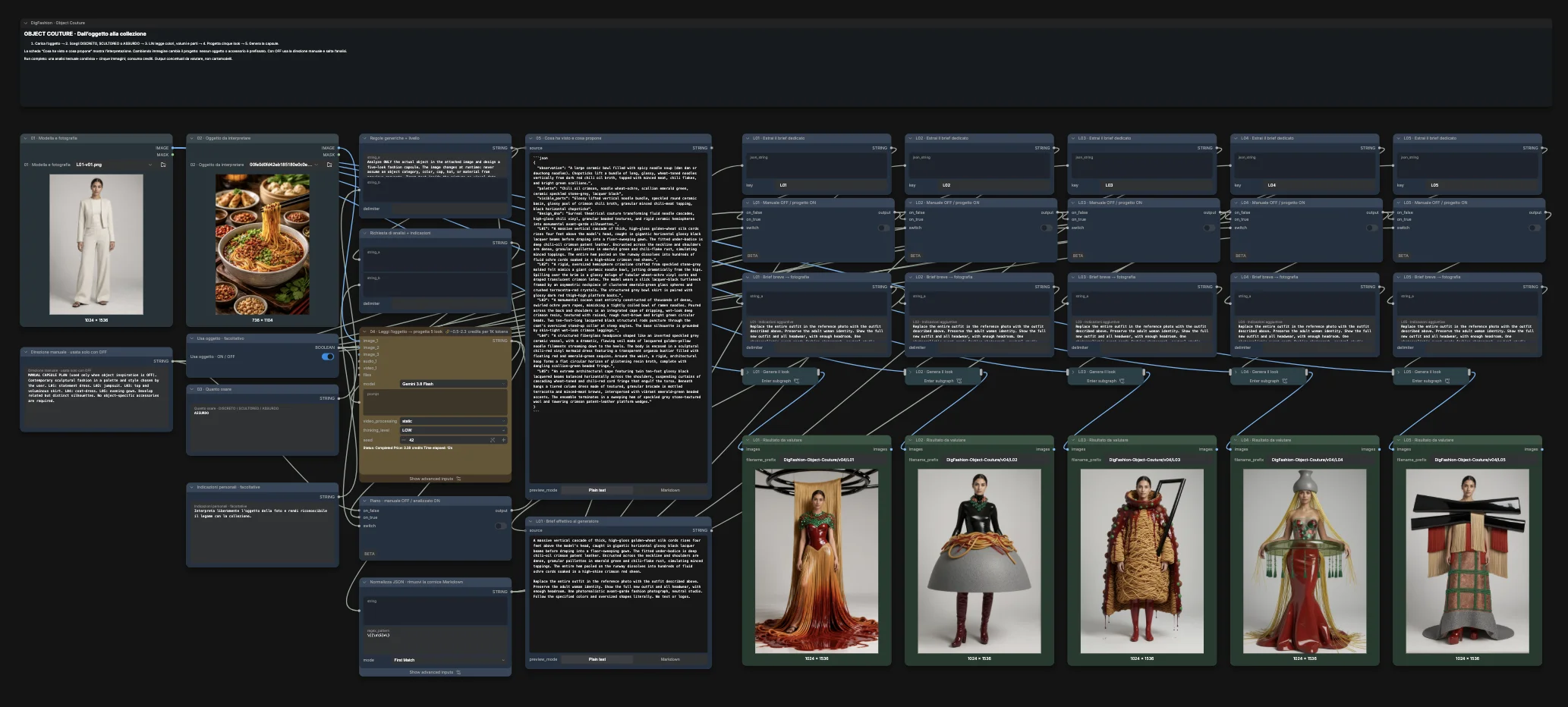Select Plain text preview in L01 Brief effettivo node

[597, 659]
